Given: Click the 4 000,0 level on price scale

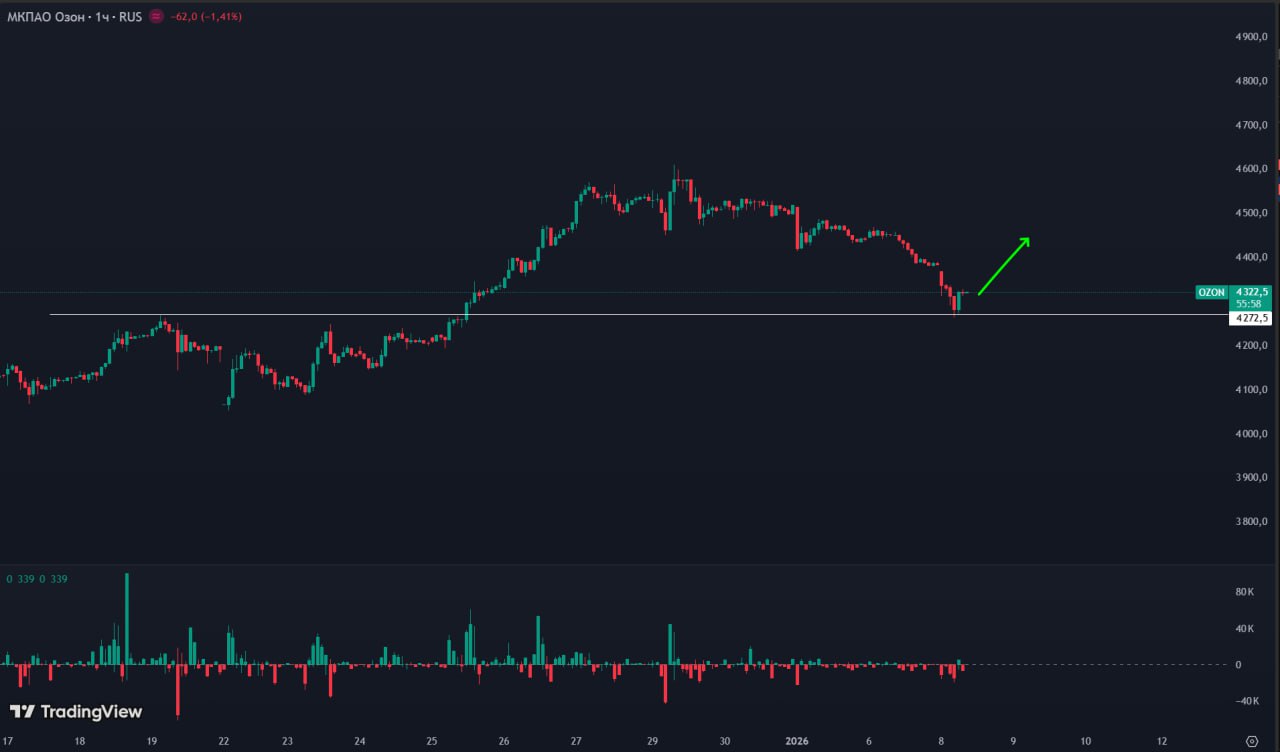Looking at the screenshot, I should point(1252,434).
